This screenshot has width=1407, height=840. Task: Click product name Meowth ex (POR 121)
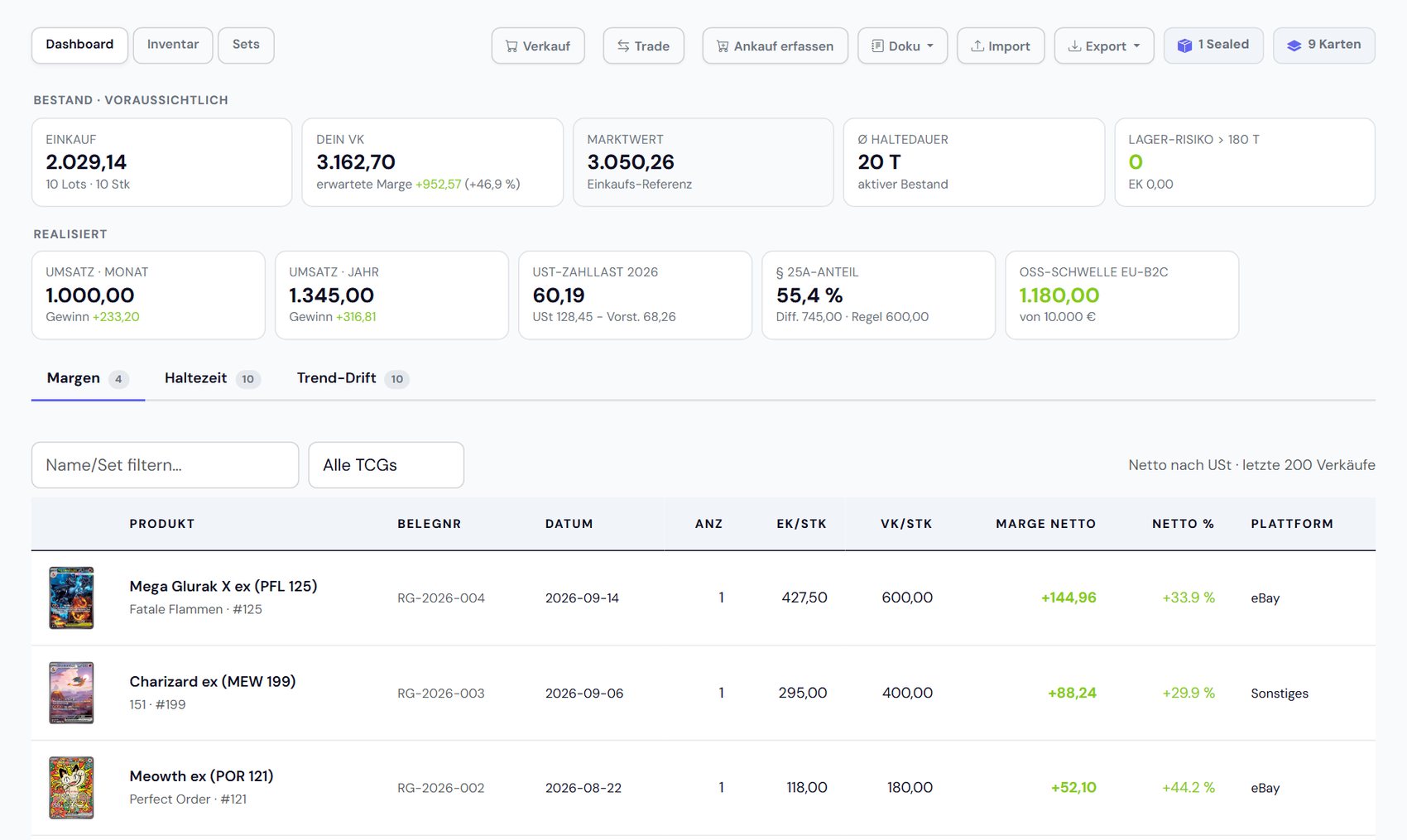click(201, 776)
